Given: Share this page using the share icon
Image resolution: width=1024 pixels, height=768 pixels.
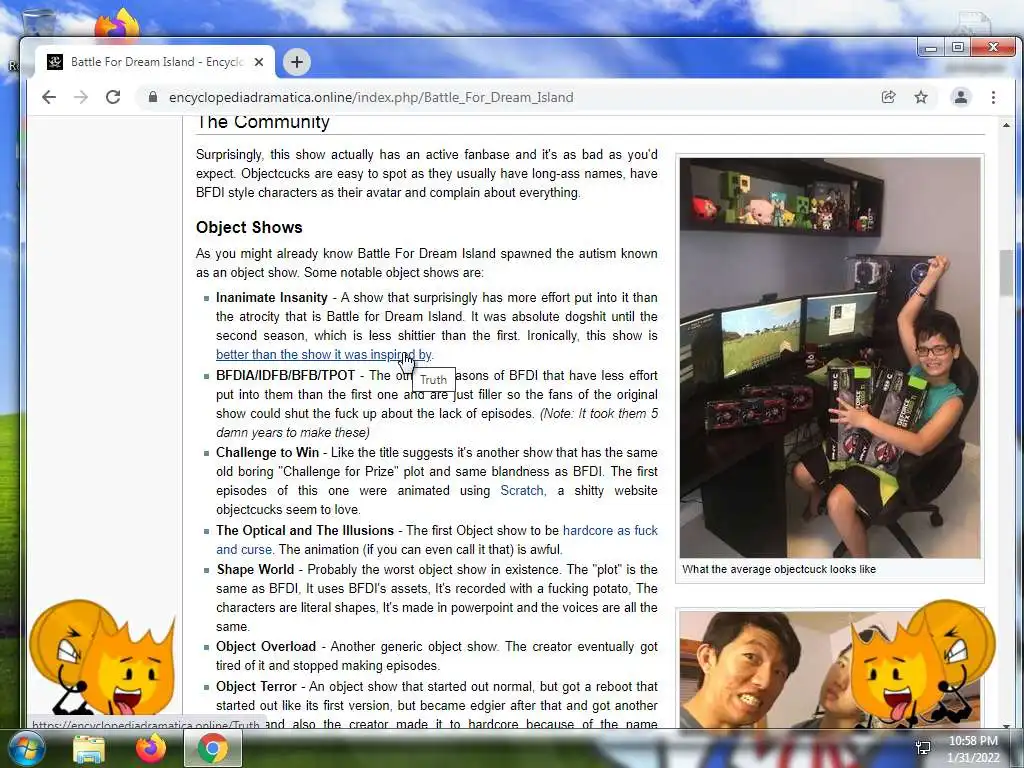Looking at the screenshot, I should (888, 97).
